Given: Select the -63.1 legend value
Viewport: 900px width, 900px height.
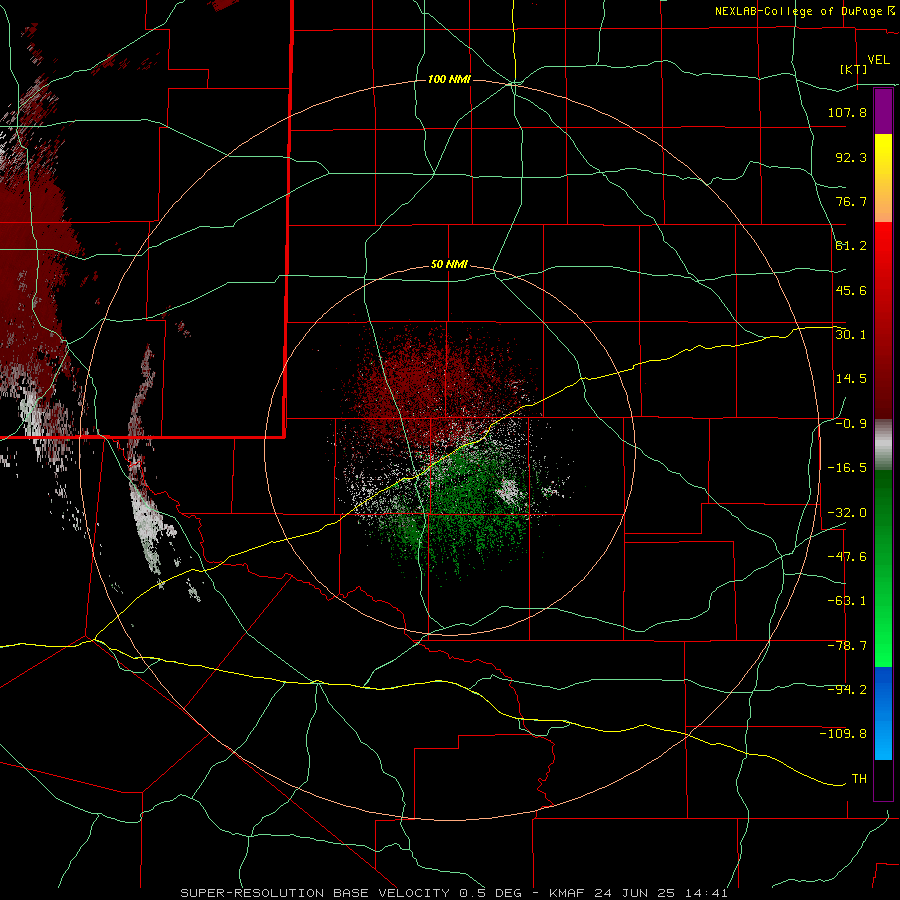Looking at the screenshot, I should 847,601.
